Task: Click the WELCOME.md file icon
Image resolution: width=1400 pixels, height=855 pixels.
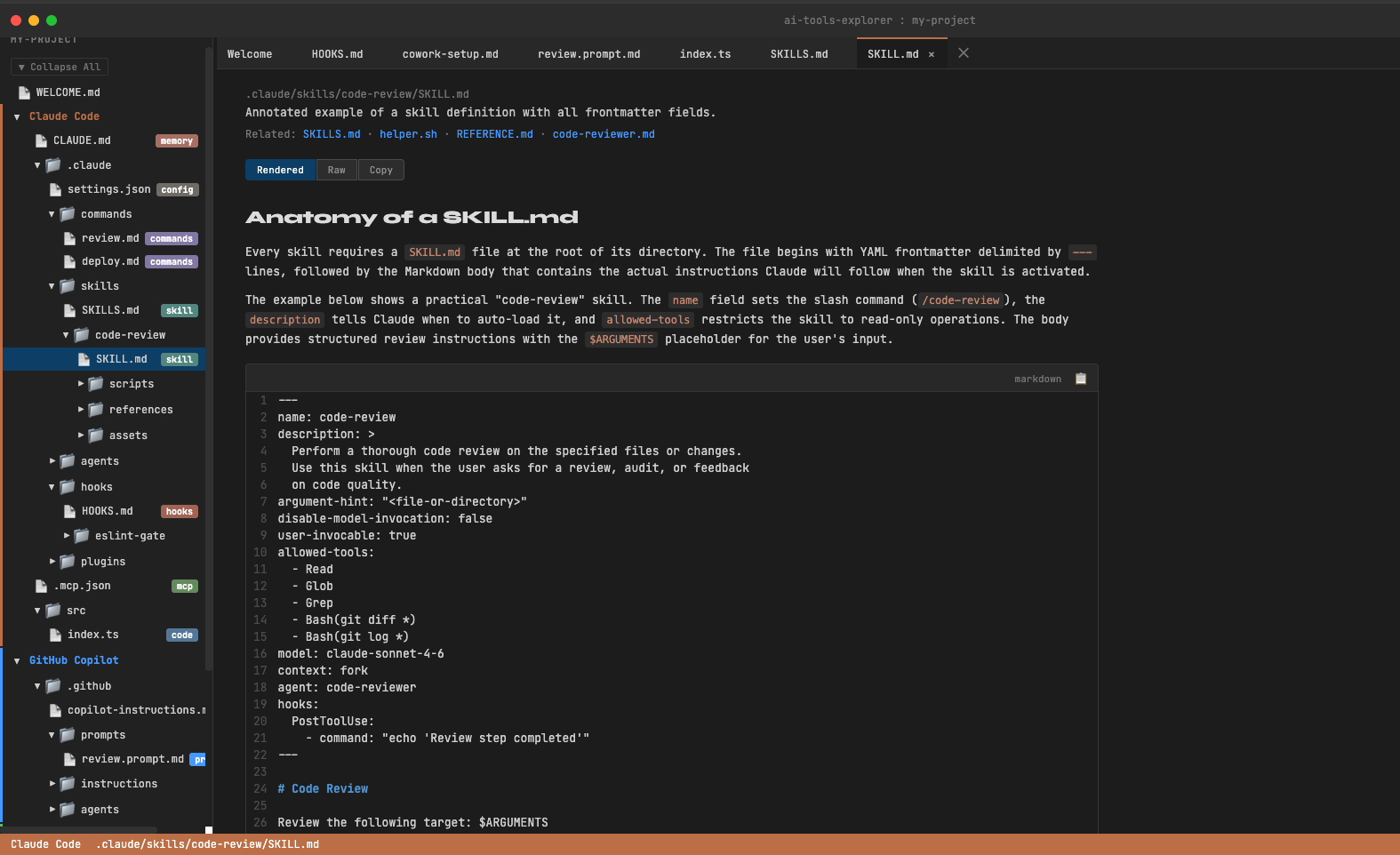Action: [25, 92]
